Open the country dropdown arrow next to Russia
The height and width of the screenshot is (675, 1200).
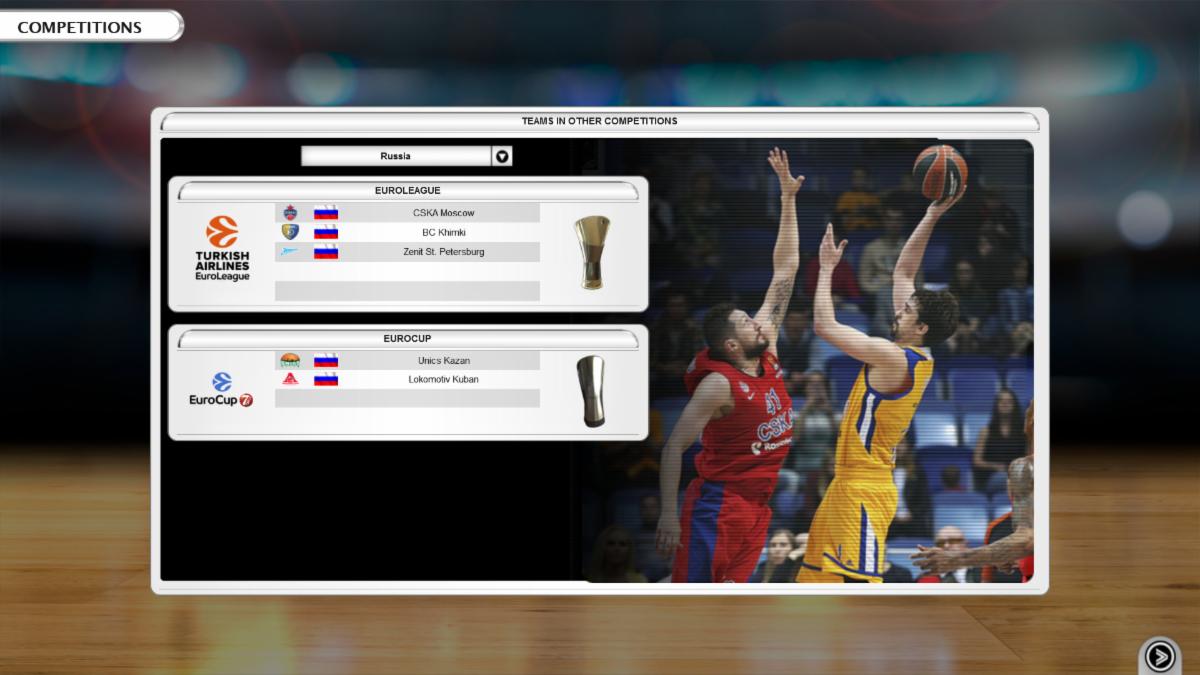pos(502,156)
